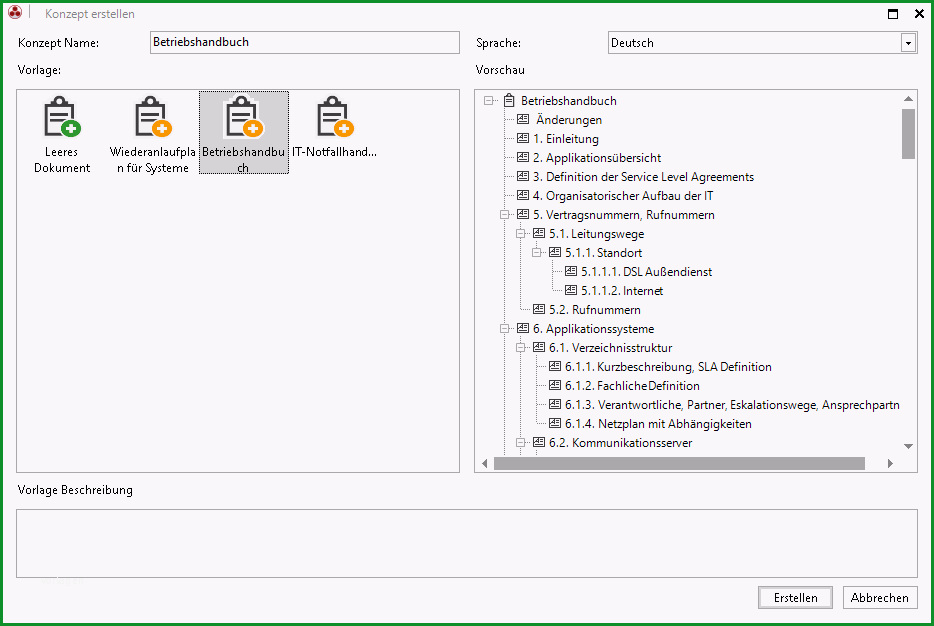The image size is (934, 626).
Task: Click icon of 6.1.1. Kurzbeschreibung, SLA Definition
Action: click(x=555, y=366)
